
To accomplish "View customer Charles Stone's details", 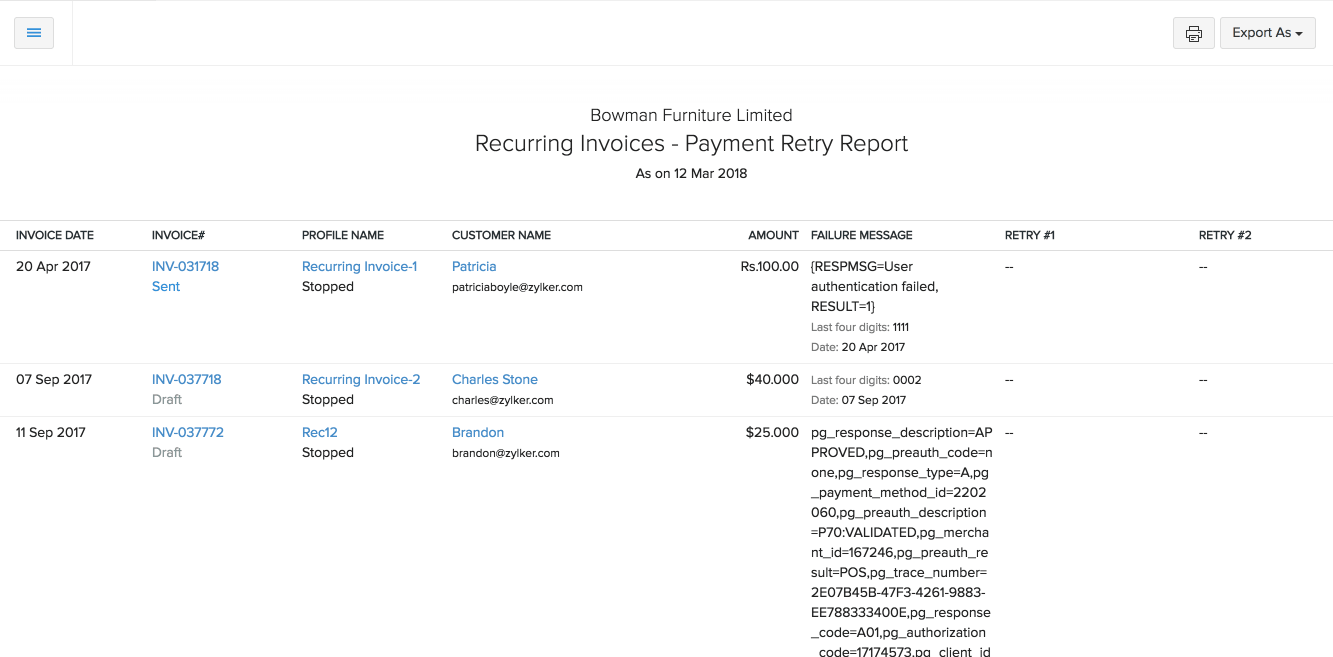I will pyautogui.click(x=494, y=379).
